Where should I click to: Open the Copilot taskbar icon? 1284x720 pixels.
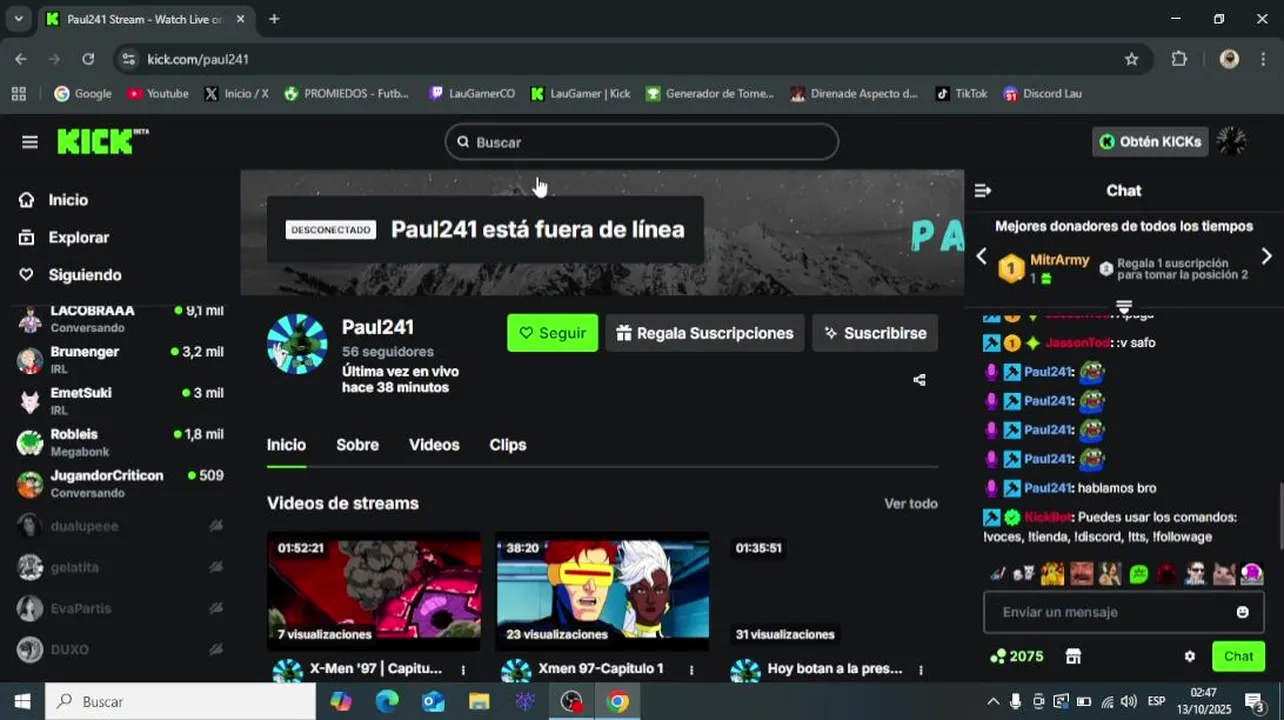341,702
